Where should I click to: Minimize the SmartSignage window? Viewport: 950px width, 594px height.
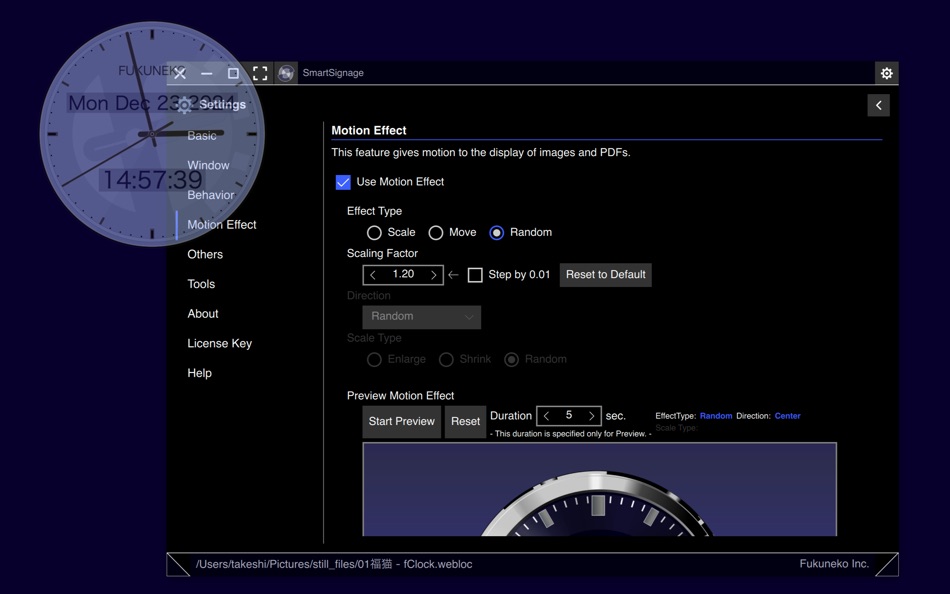click(x=207, y=73)
